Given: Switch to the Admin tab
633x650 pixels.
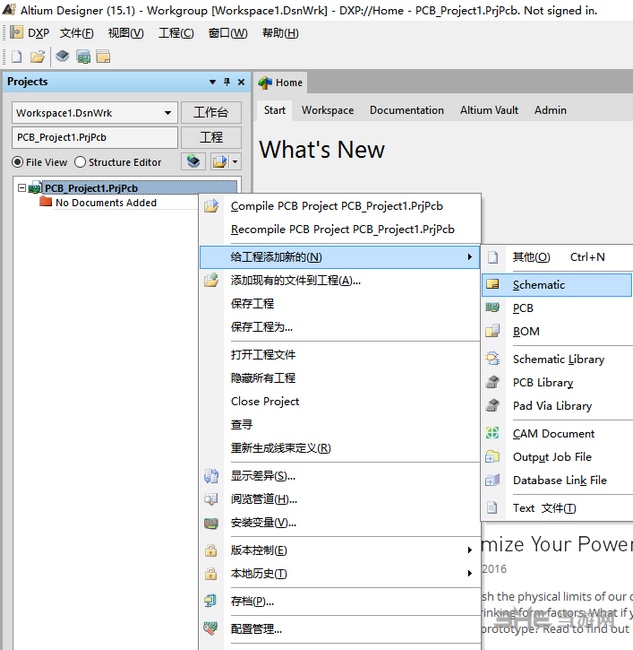Looking at the screenshot, I should (x=550, y=110).
